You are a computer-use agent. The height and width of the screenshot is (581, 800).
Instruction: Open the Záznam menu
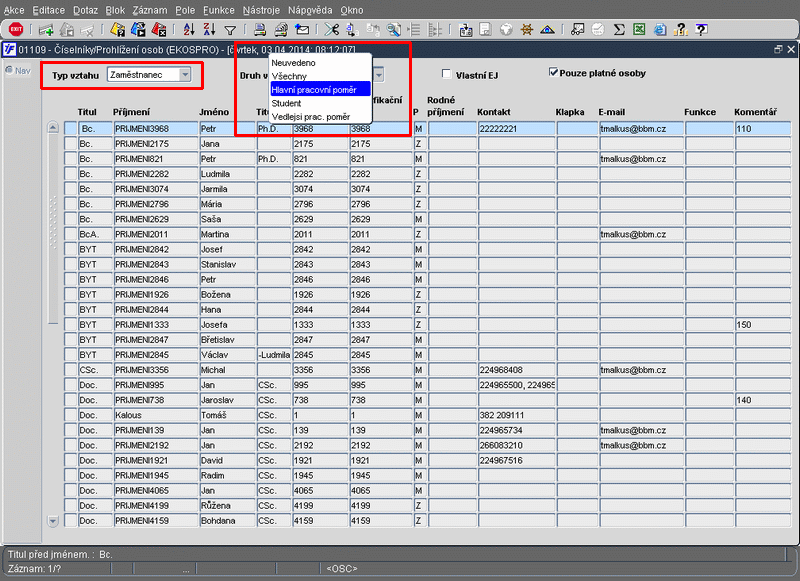pos(149,10)
